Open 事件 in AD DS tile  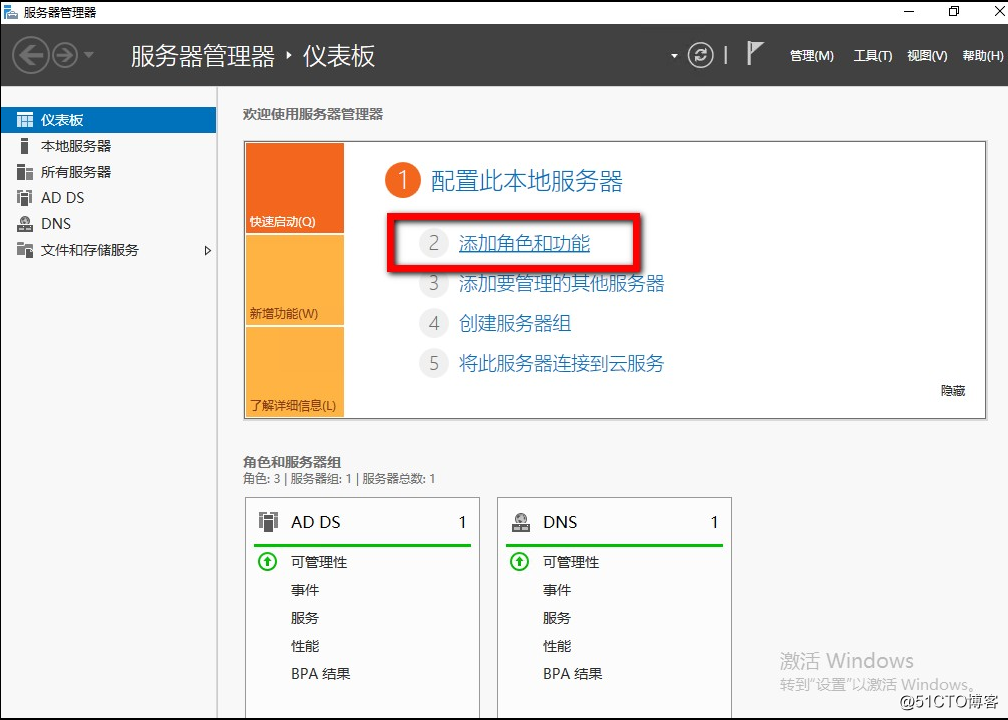coord(305,590)
